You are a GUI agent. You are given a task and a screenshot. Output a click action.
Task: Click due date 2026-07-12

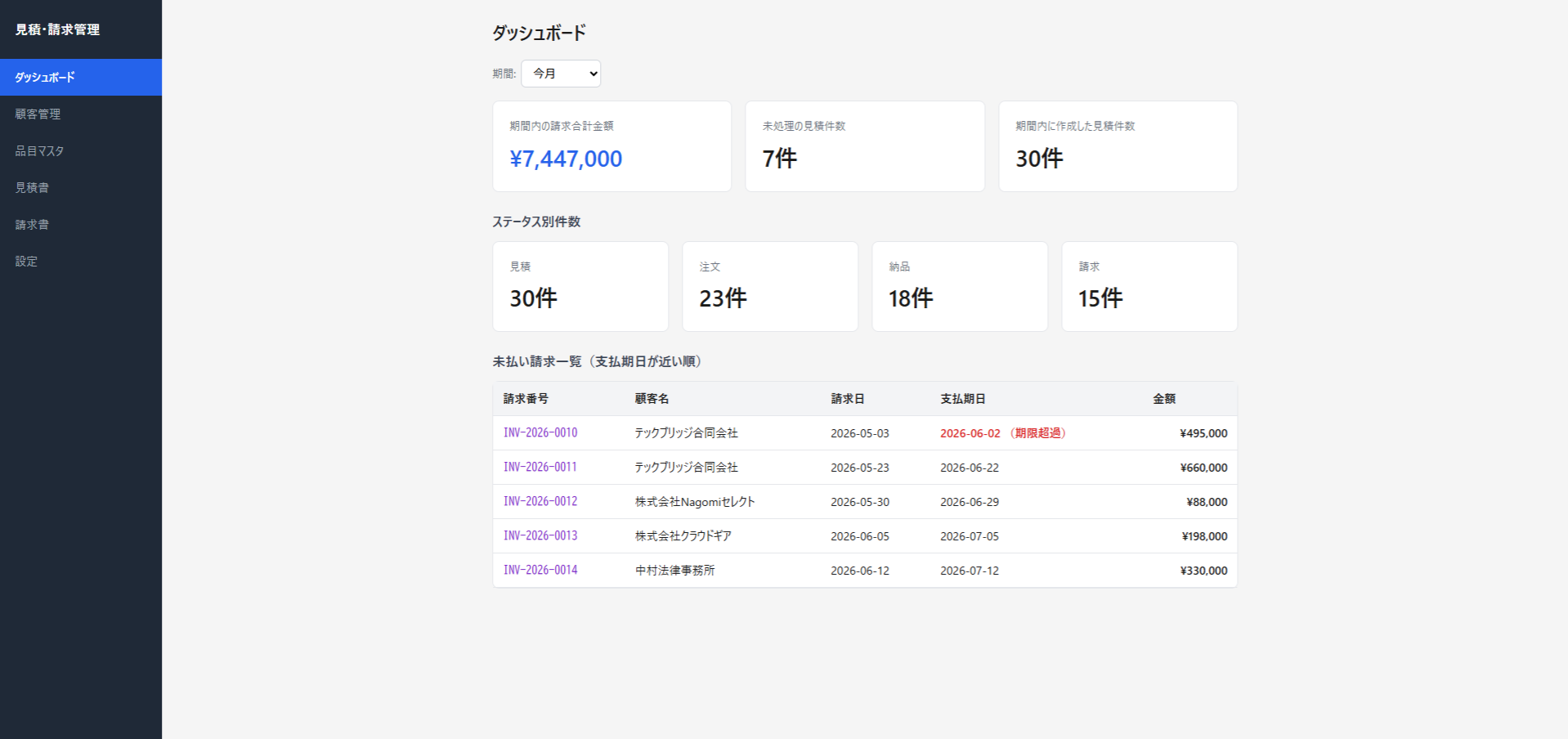click(970, 571)
